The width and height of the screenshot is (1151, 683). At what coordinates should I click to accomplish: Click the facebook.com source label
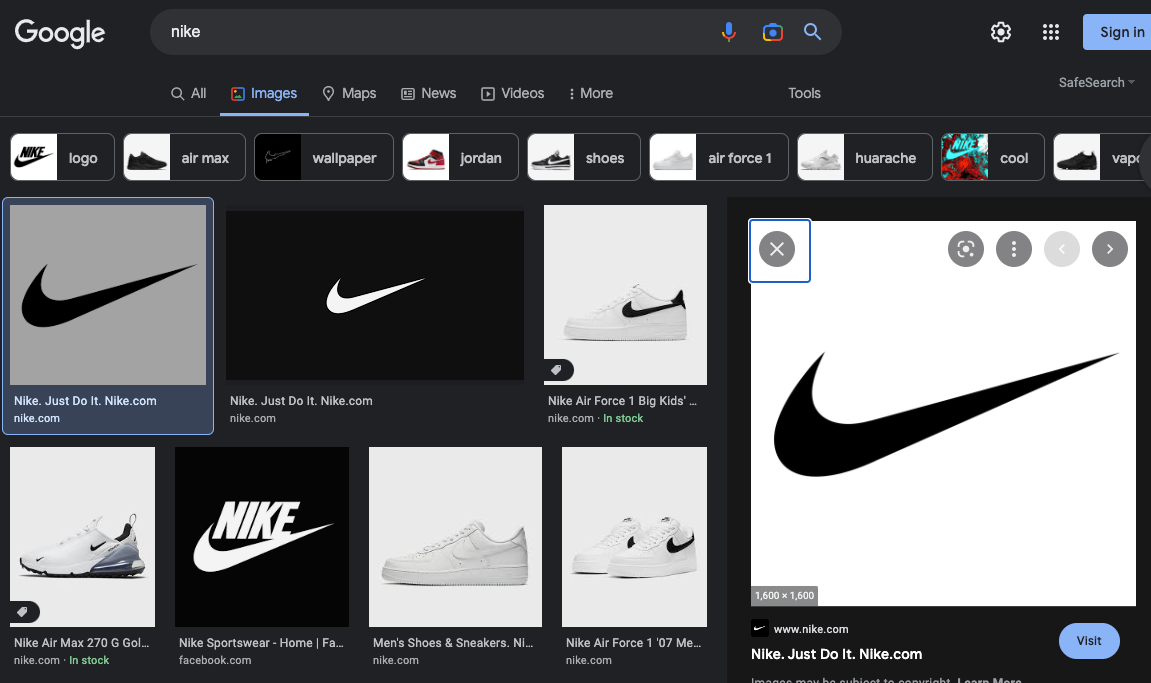coord(215,660)
